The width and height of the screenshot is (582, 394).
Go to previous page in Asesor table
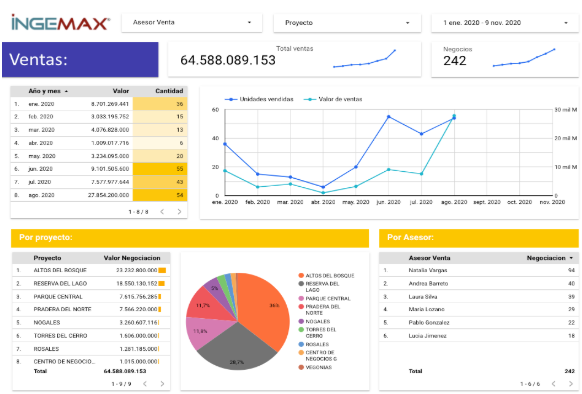[553, 384]
